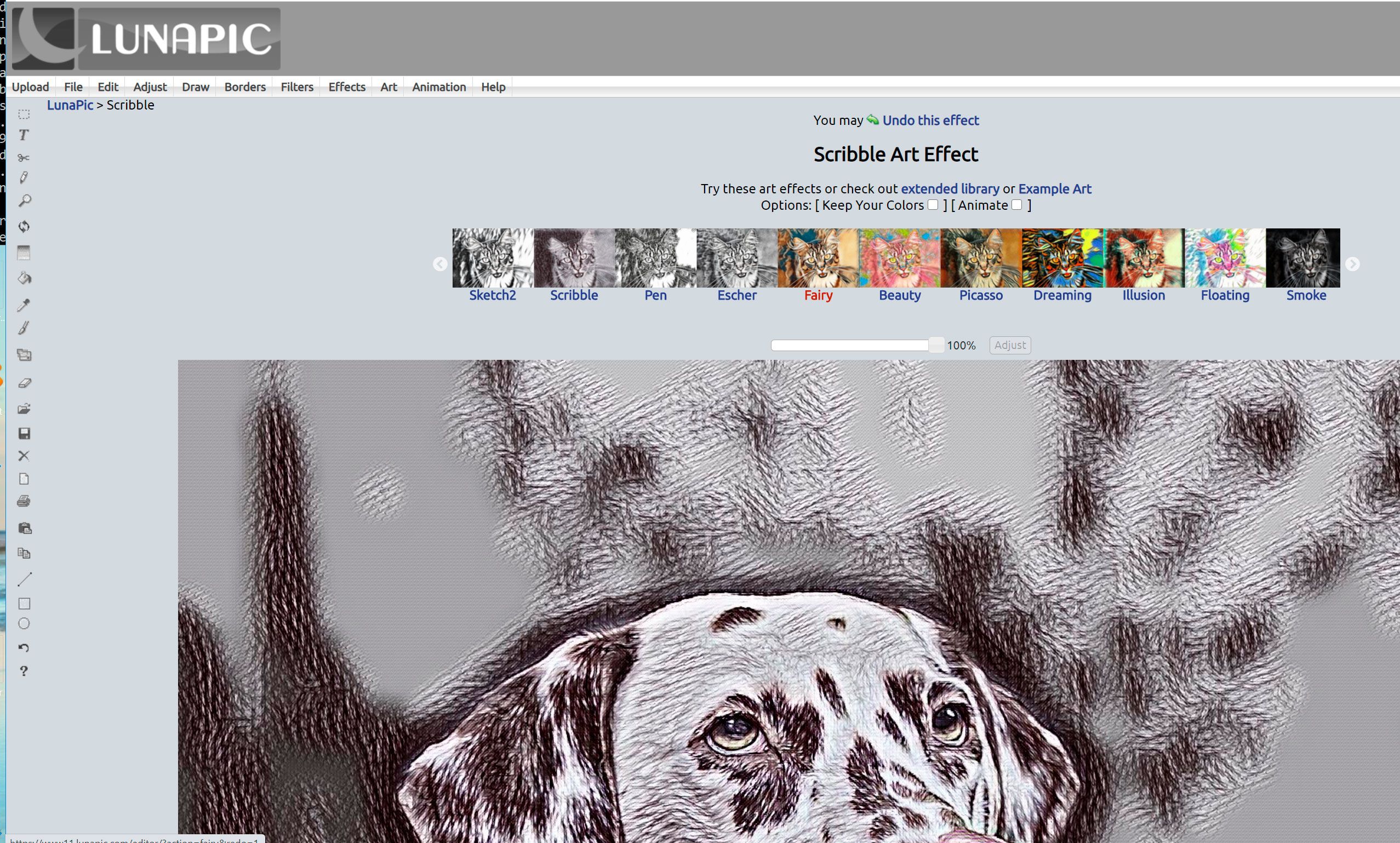Click the Adjust button
Viewport: 1400px width, 843px height.
point(1010,344)
